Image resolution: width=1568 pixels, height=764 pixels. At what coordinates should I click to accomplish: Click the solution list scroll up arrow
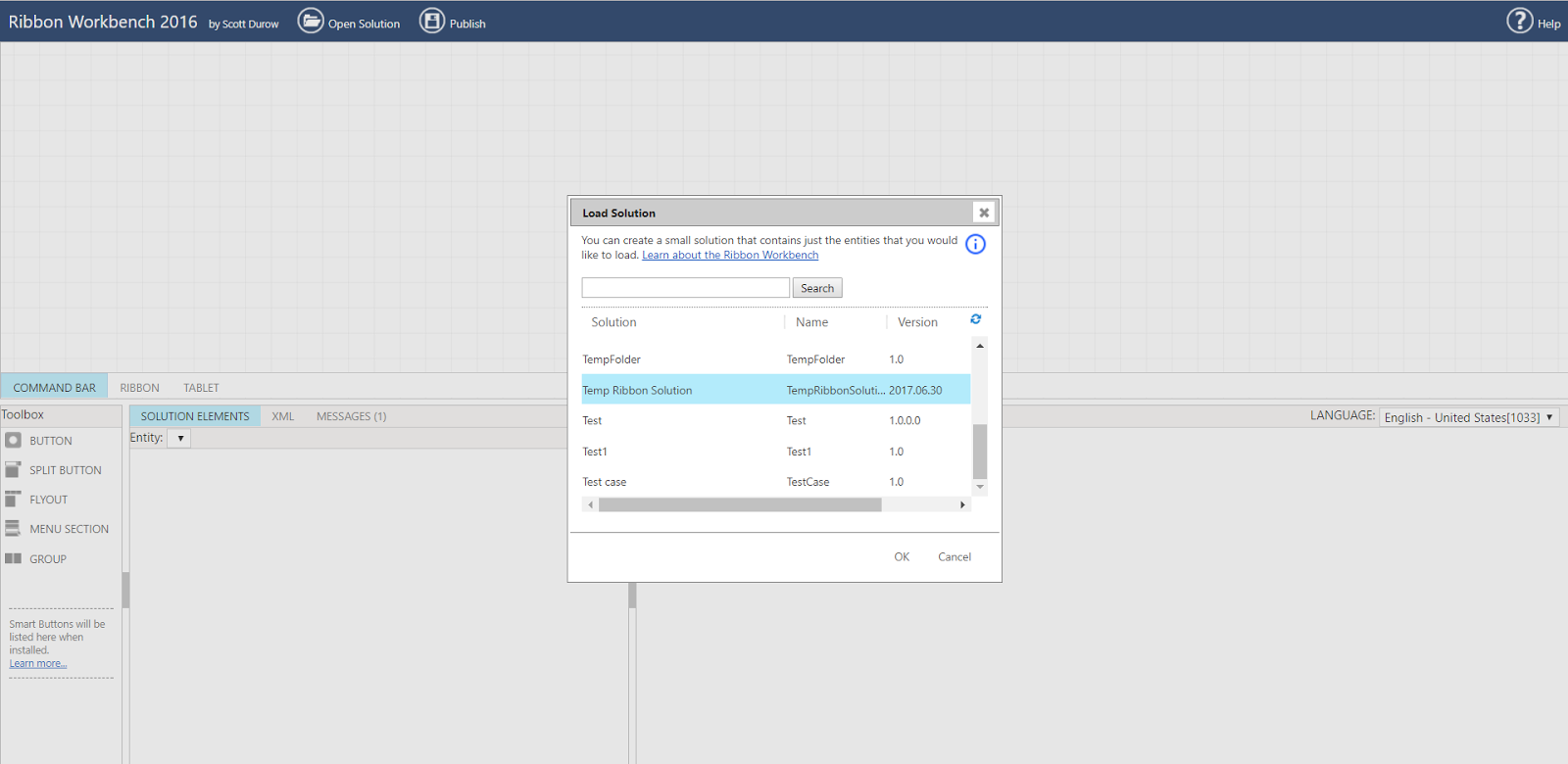click(x=980, y=346)
